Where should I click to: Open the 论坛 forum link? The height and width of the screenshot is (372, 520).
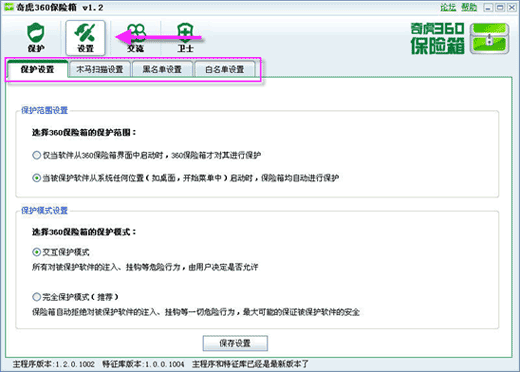(448, 7)
